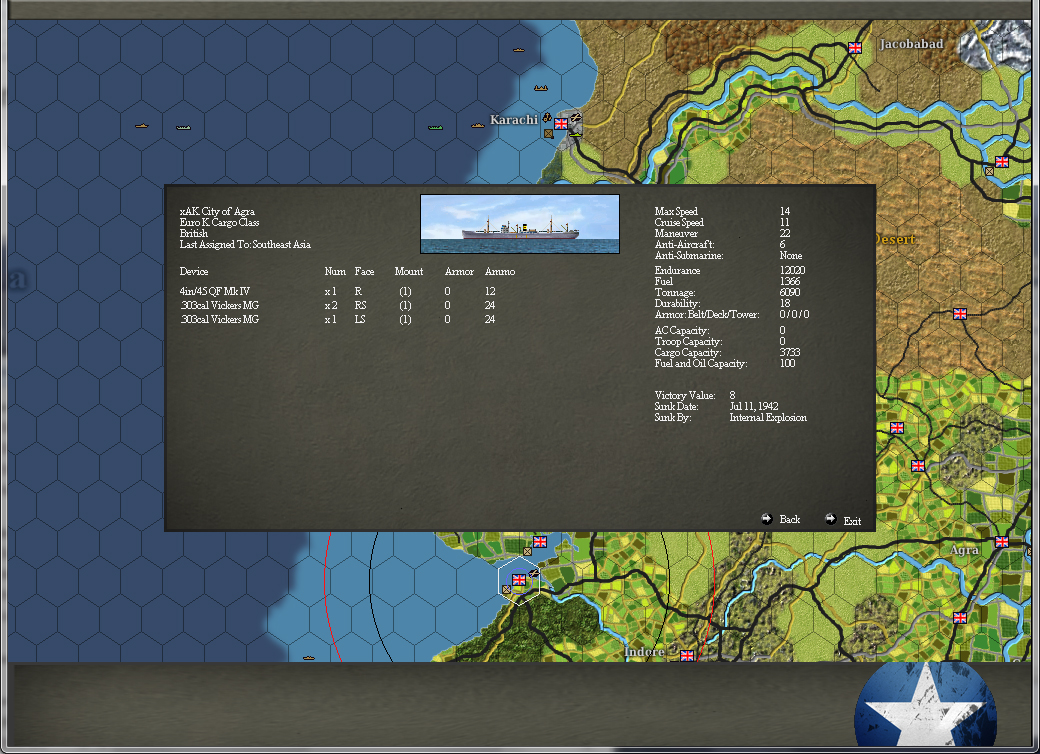Image resolution: width=1040 pixels, height=754 pixels.
Task: Select the British flag at Karachi
Action: click(x=561, y=124)
